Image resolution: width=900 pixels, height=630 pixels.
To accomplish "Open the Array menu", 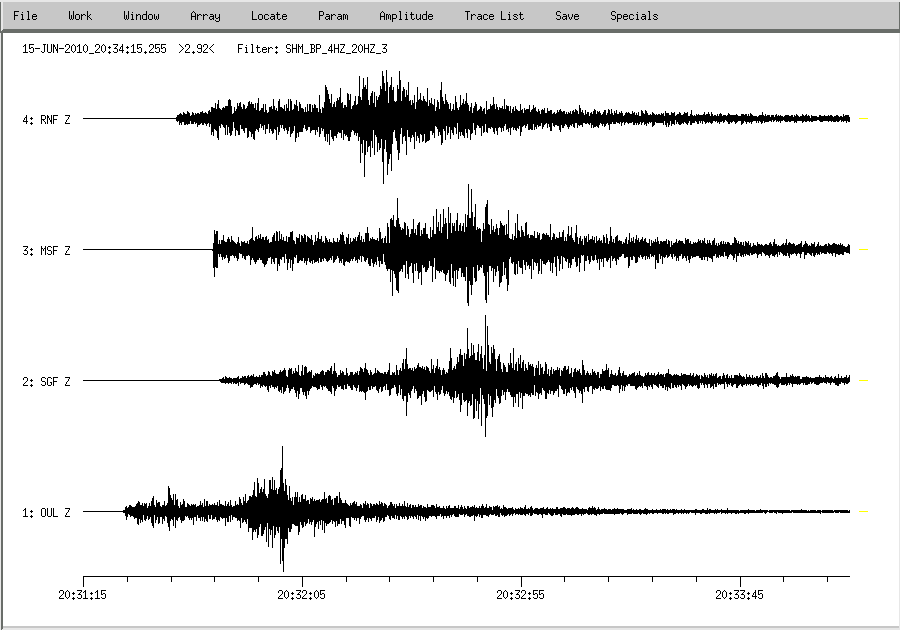I will [205, 16].
